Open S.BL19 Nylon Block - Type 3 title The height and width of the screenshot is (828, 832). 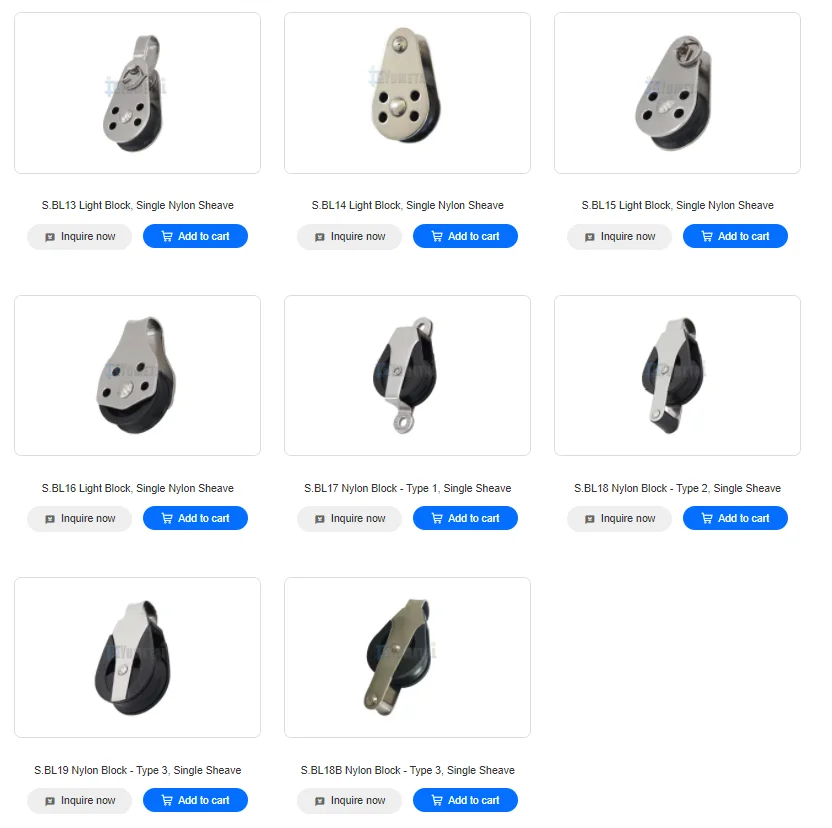(137, 770)
